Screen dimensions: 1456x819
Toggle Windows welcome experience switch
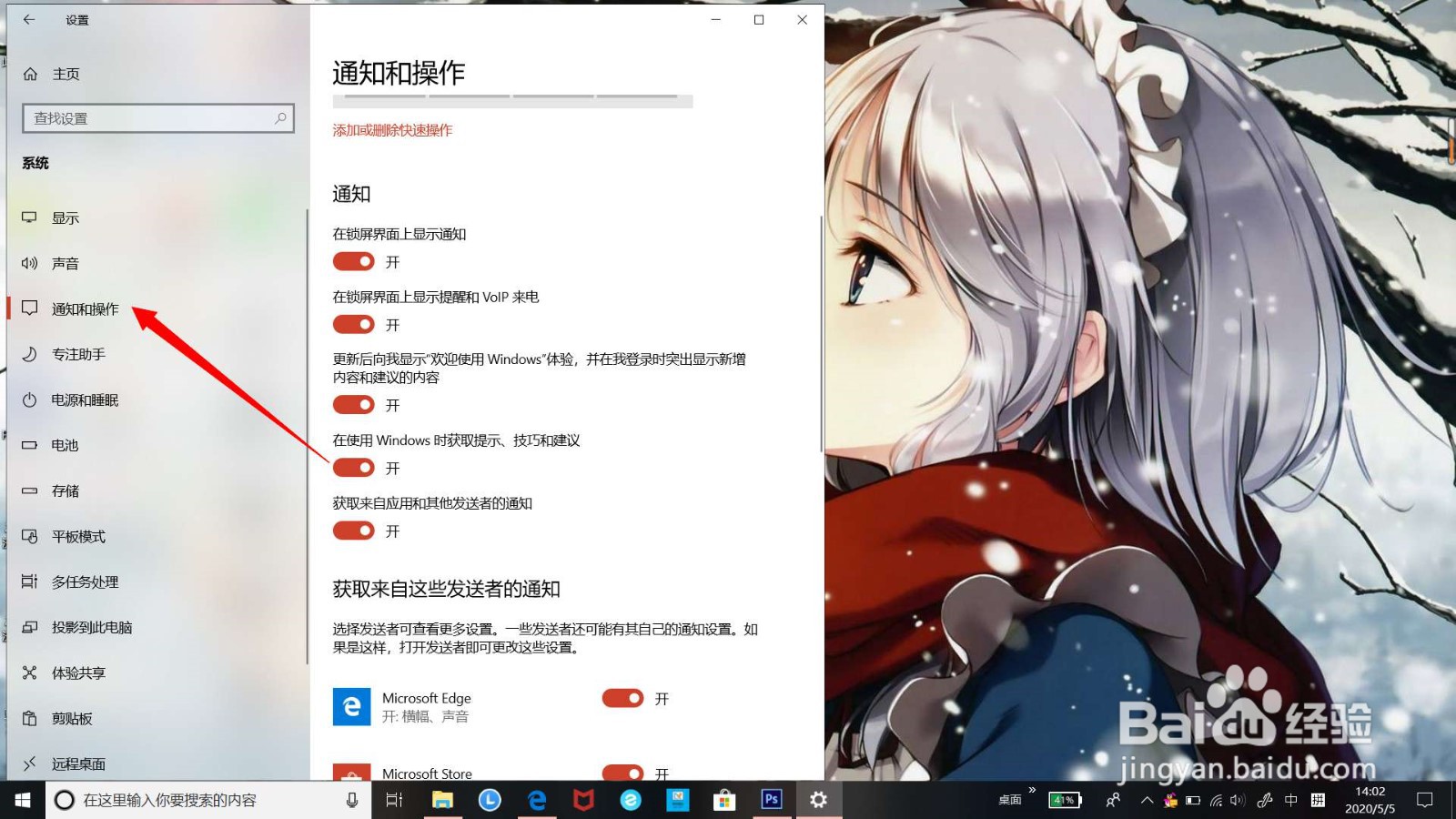(x=354, y=404)
